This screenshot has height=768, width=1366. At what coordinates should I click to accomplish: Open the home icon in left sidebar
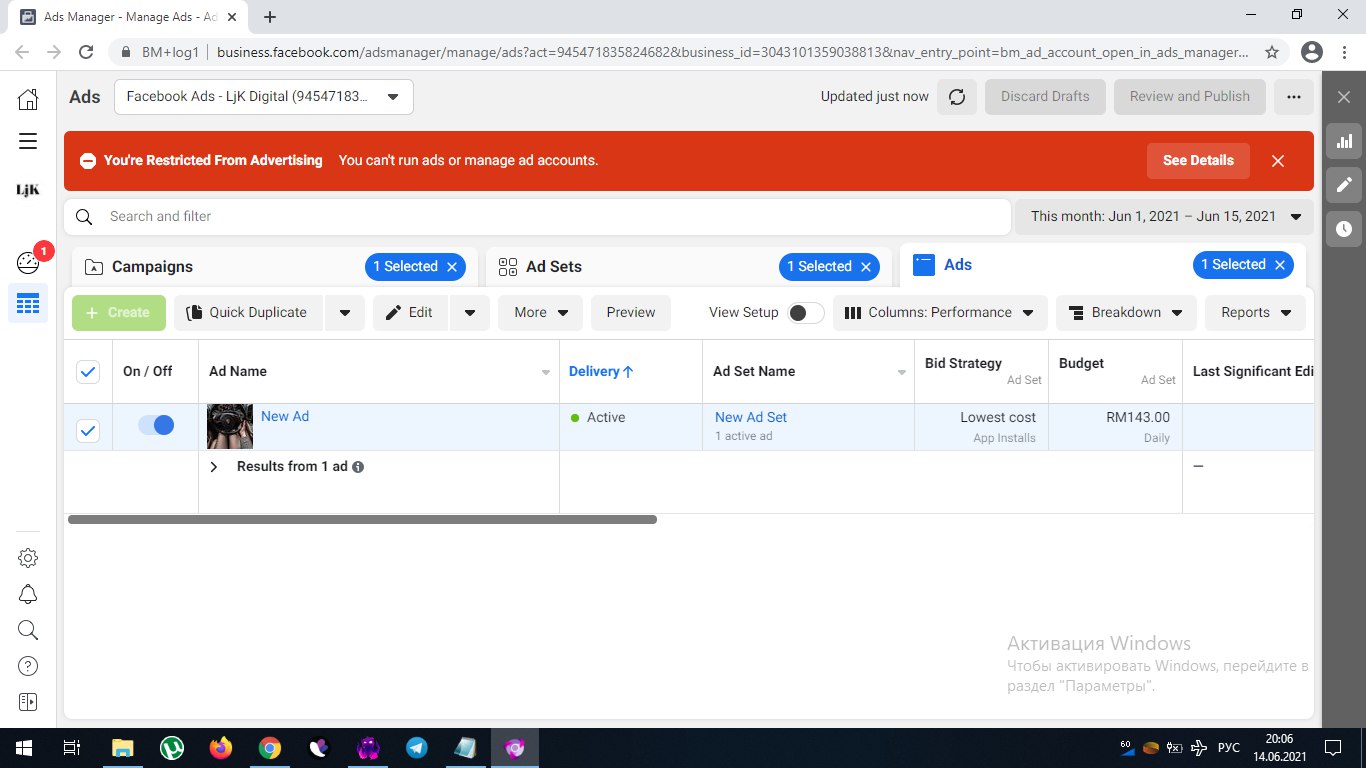(28, 98)
